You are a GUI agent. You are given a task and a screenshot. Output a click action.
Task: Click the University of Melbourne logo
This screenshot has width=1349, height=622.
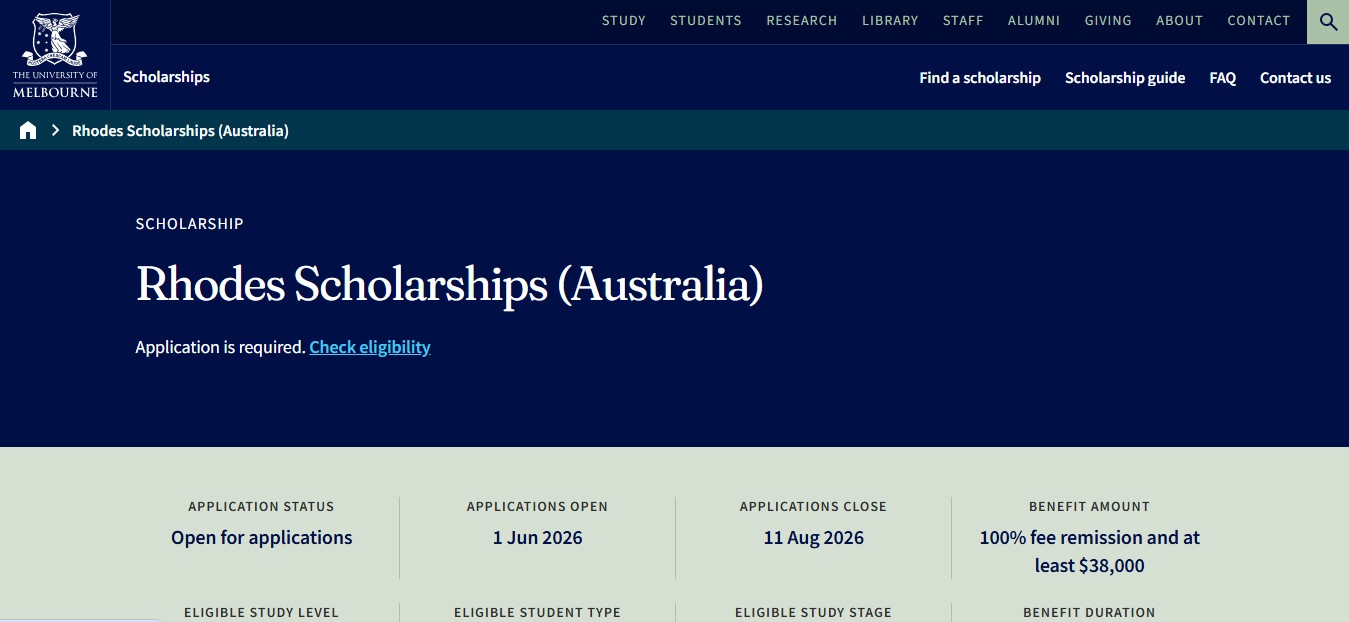point(55,55)
